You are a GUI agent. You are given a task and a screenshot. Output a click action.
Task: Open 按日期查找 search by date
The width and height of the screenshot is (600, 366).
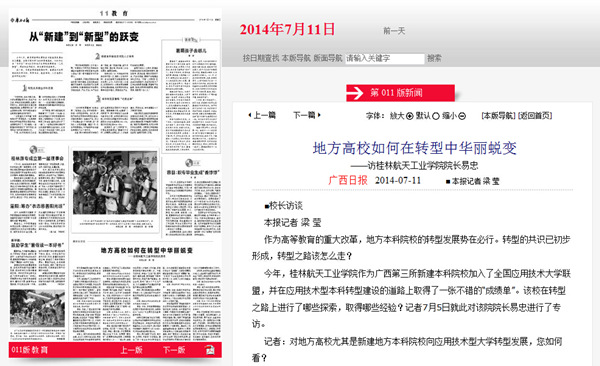tap(261, 58)
